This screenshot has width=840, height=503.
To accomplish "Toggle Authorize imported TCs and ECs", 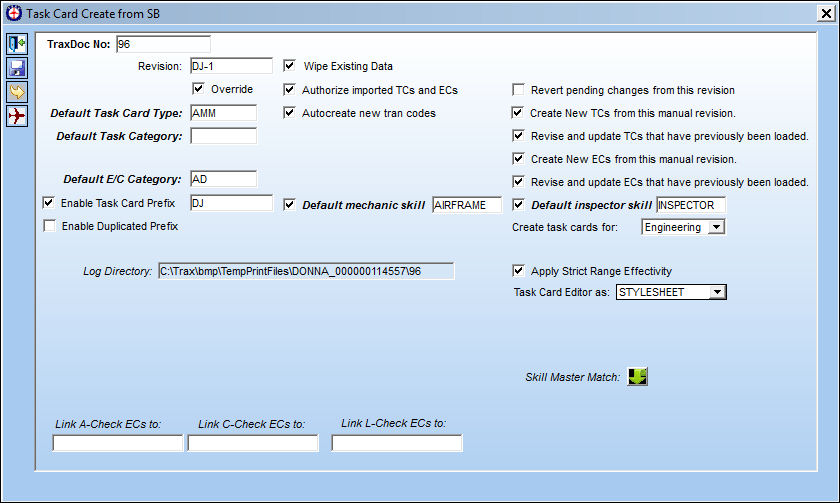I will pos(289,89).
